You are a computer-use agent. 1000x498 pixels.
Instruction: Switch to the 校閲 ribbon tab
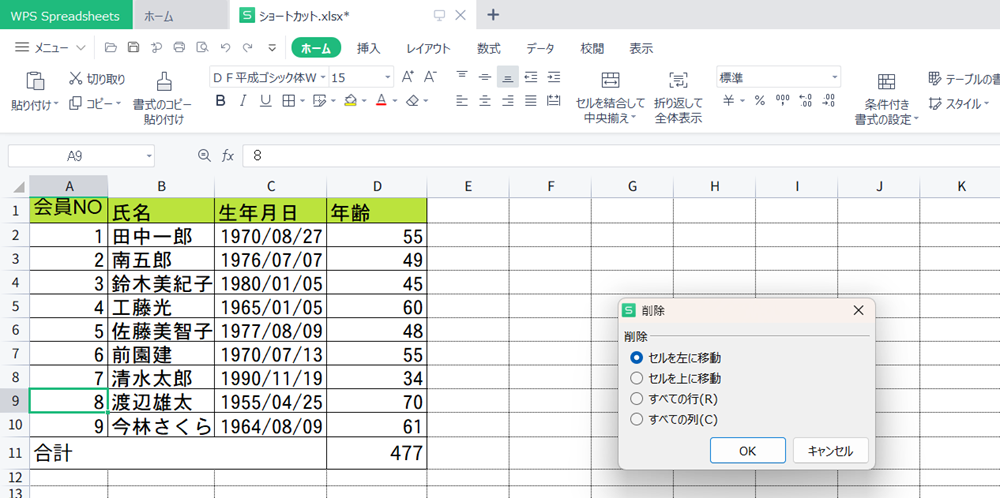point(592,48)
